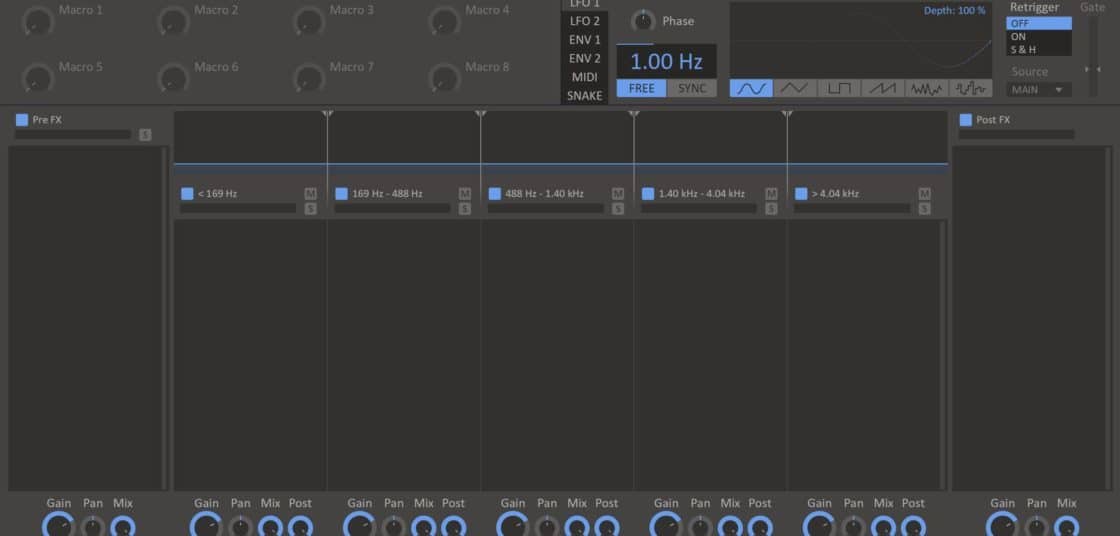This screenshot has height=536, width=1120.
Task: Click the Pre FX Pan knob
Action: pyautogui.click(x=93, y=527)
